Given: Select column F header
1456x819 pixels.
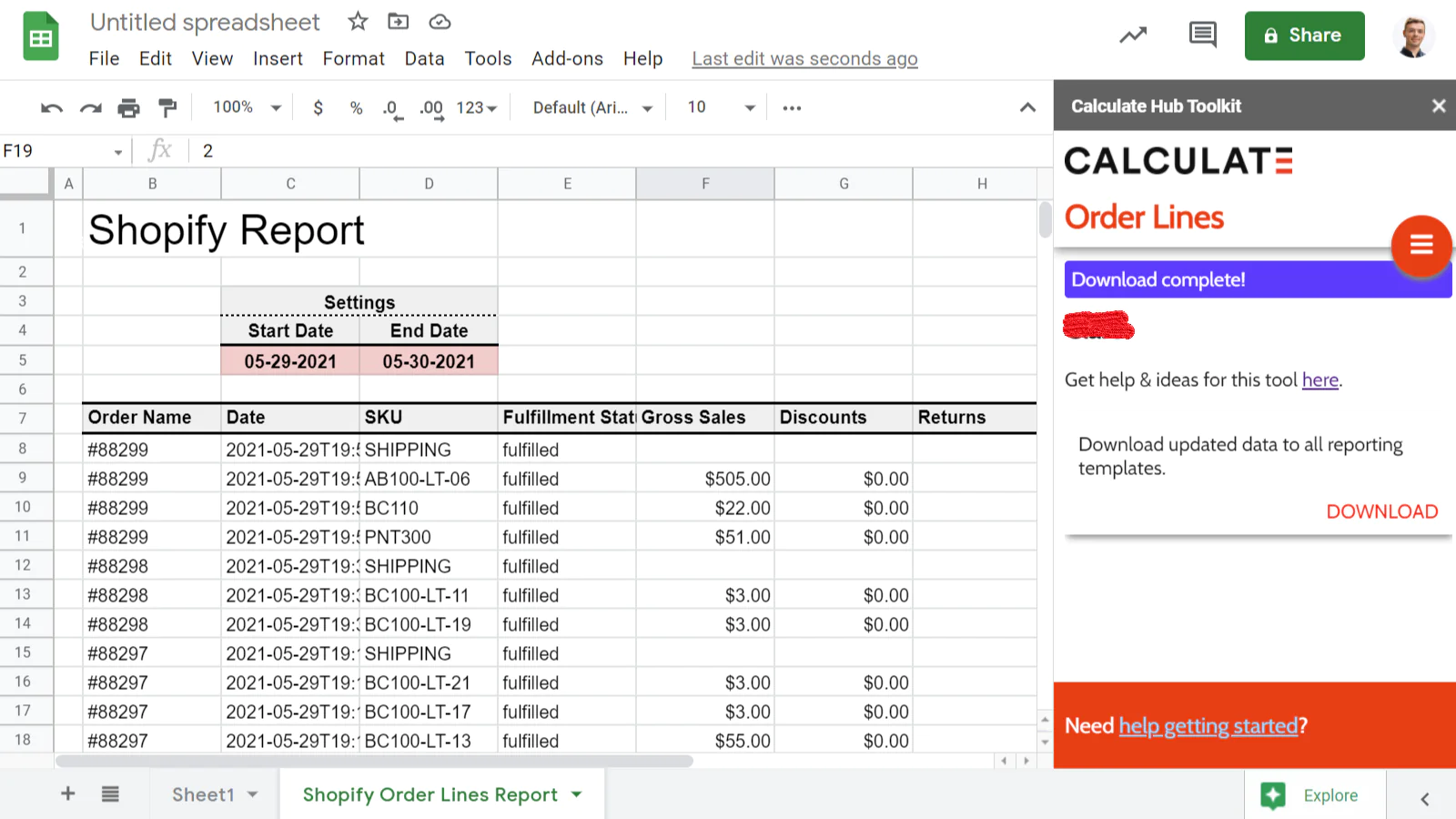Looking at the screenshot, I should [x=705, y=184].
